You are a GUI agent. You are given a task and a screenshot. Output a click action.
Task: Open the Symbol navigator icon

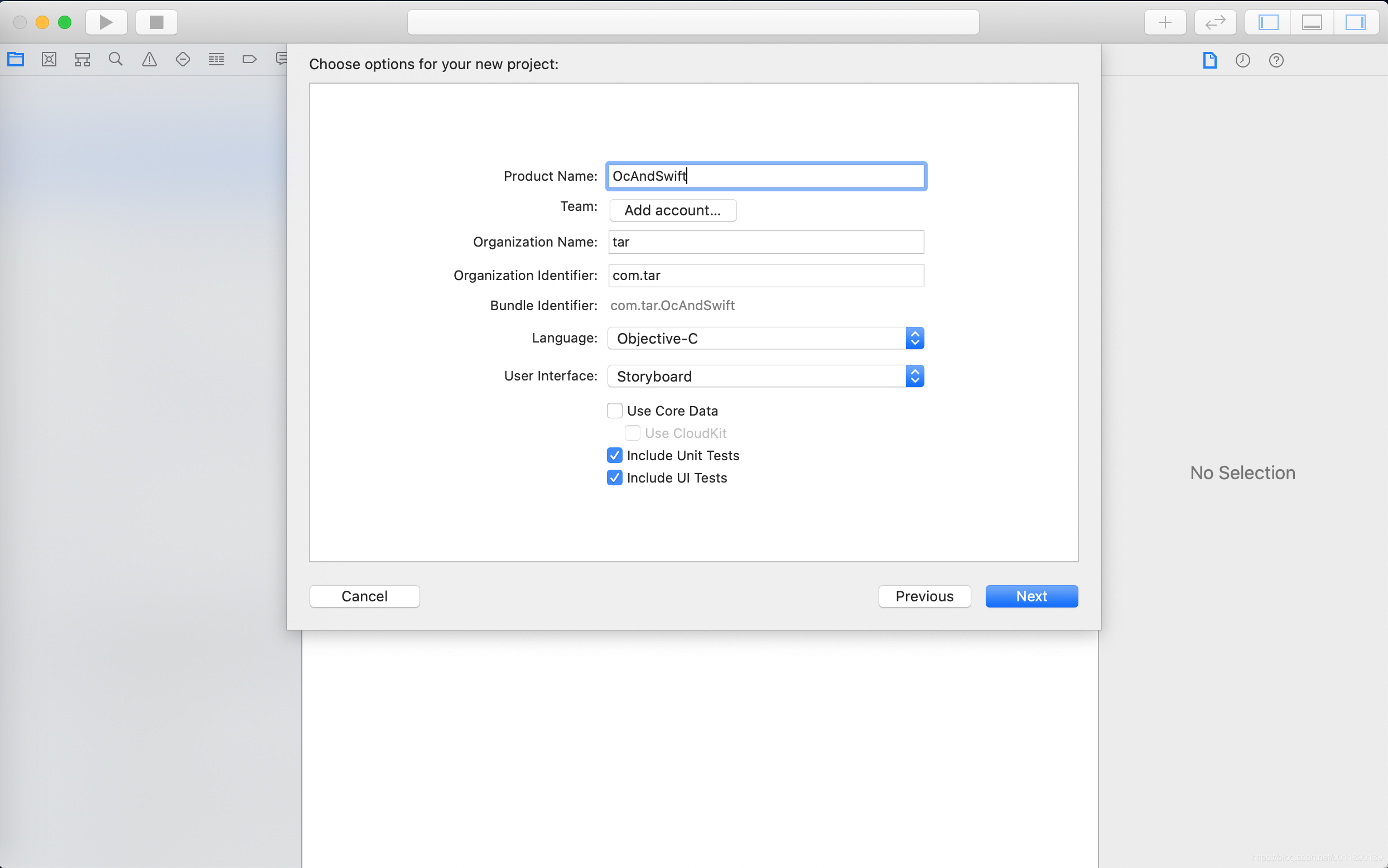point(83,59)
